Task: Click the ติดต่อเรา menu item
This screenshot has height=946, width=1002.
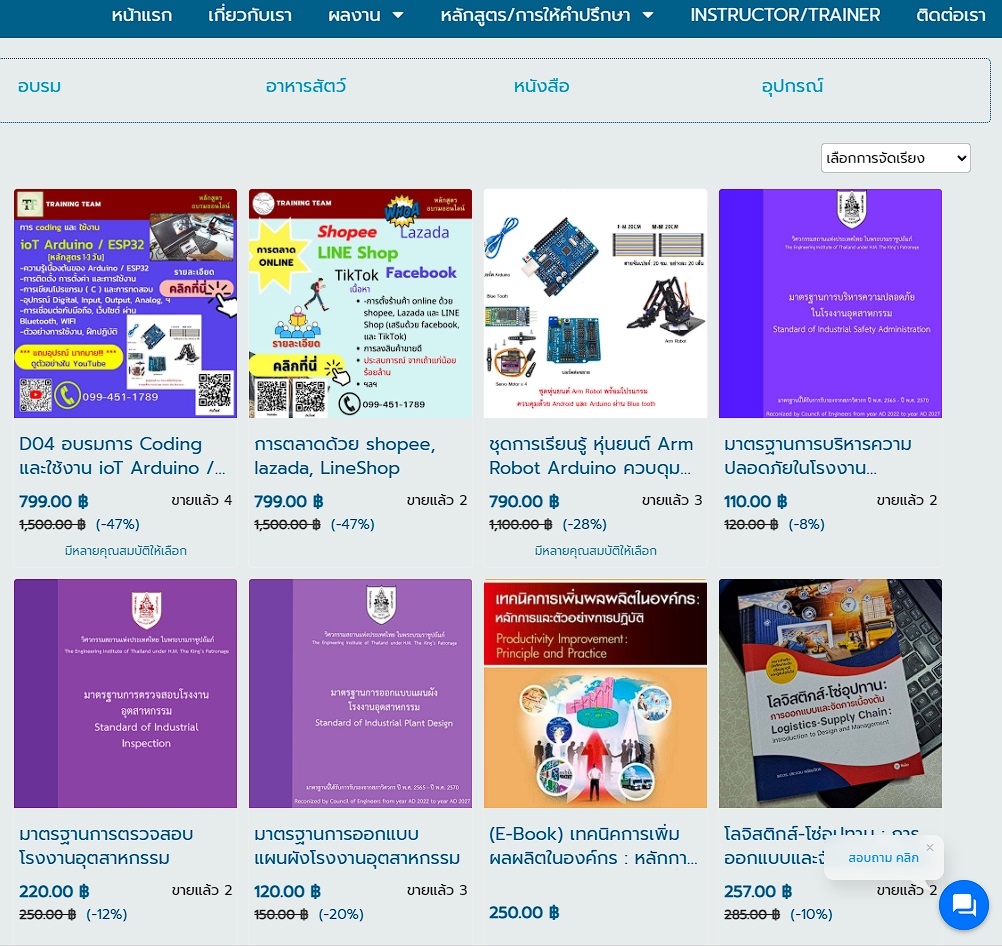Action: pos(950,15)
